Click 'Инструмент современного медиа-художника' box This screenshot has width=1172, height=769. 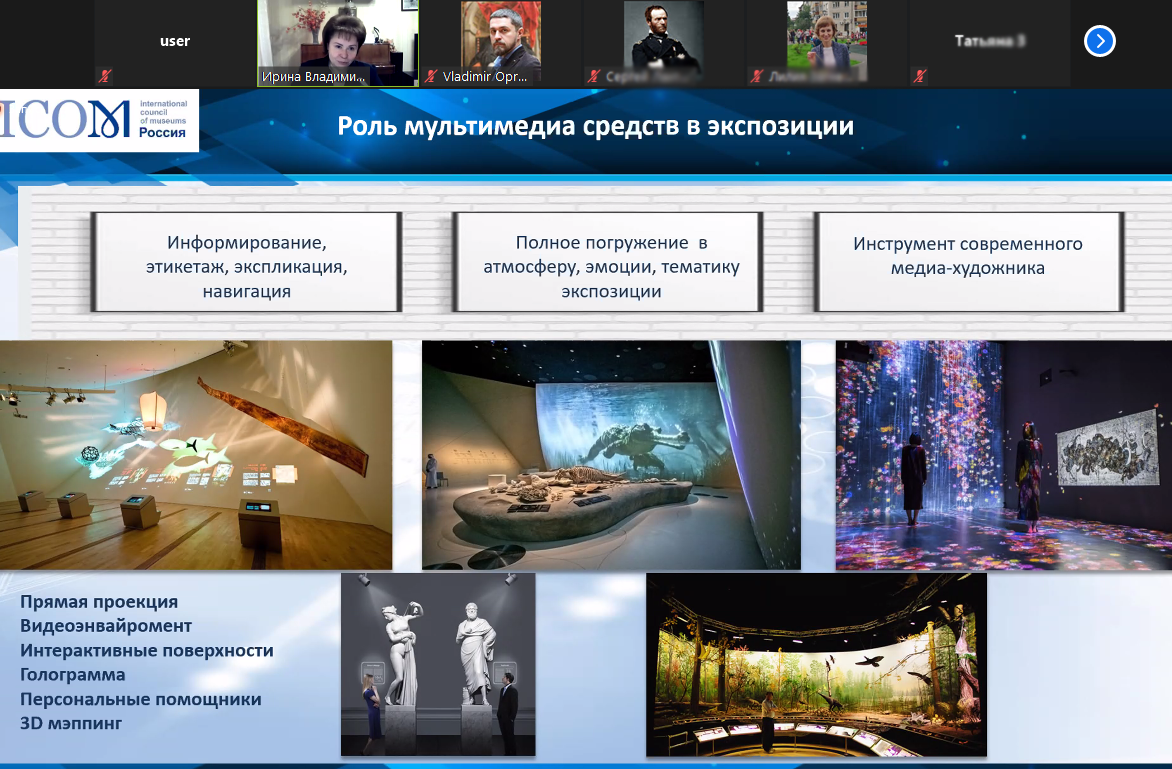coord(967,257)
